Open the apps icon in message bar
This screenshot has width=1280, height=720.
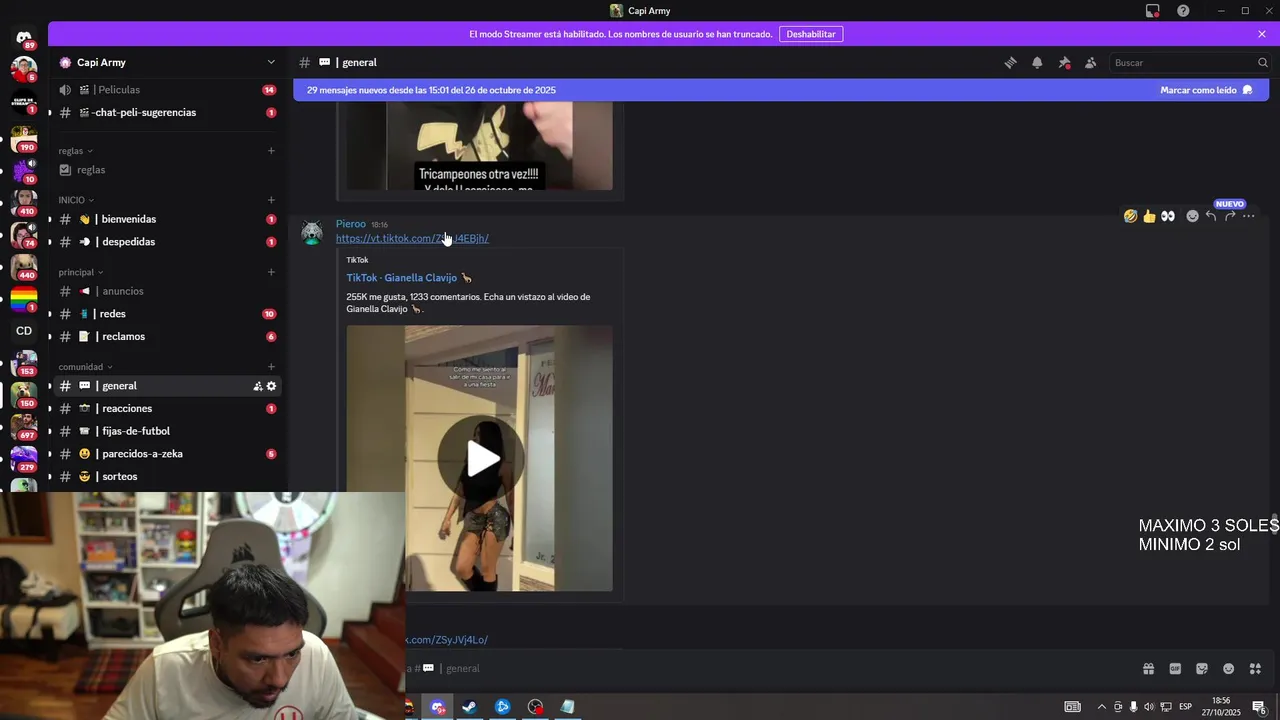pyautogui.click(x=1256, y=669)
